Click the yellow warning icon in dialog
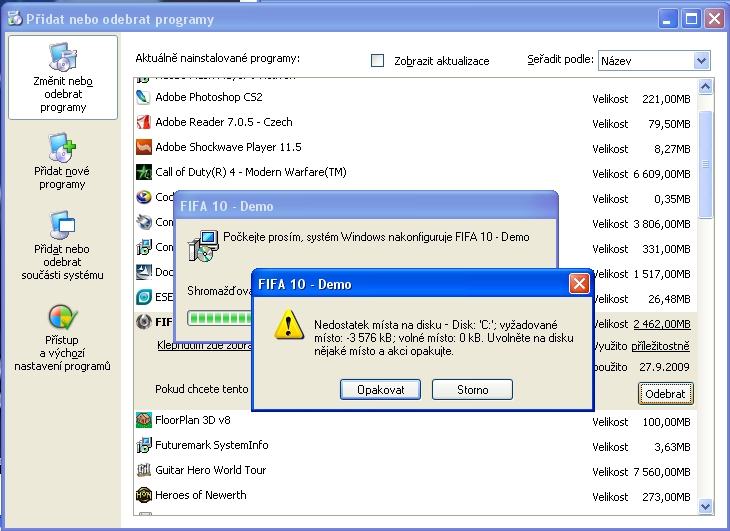 (x=289, y=324)
